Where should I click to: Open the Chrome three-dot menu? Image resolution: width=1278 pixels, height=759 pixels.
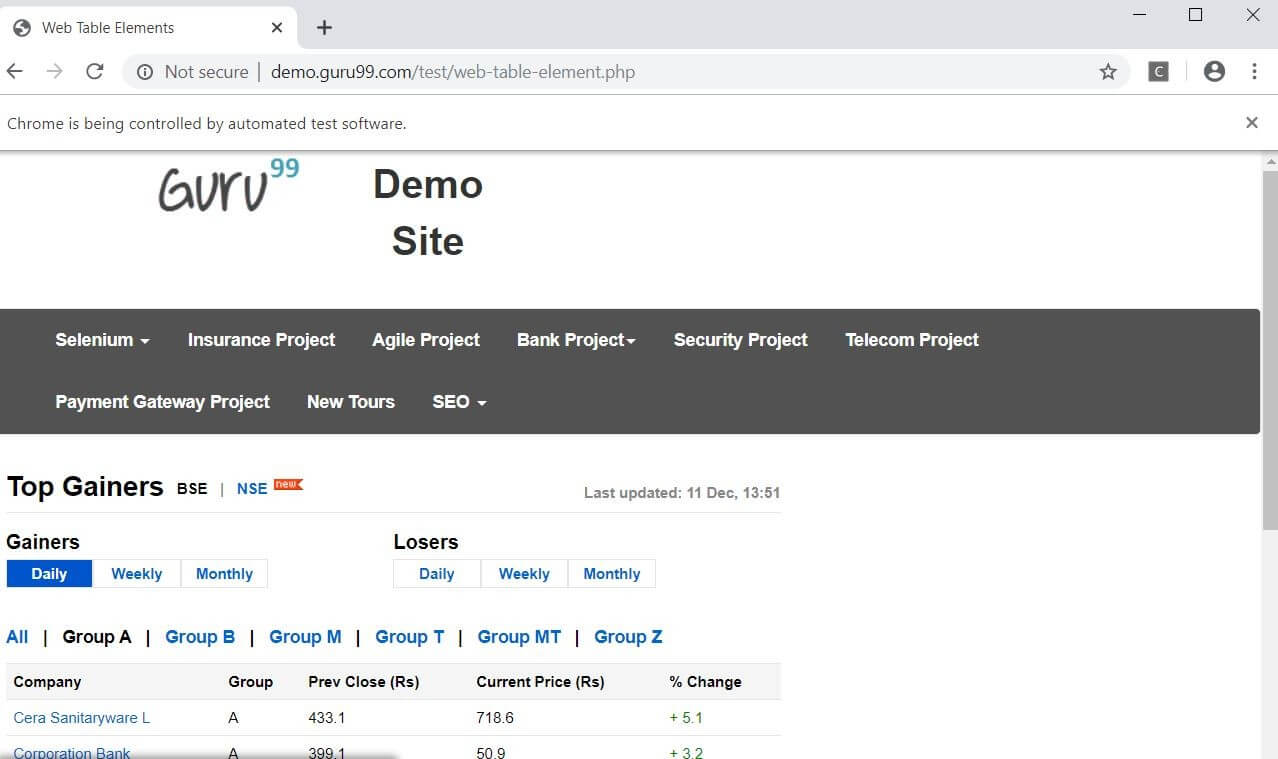coord(1254,71)
